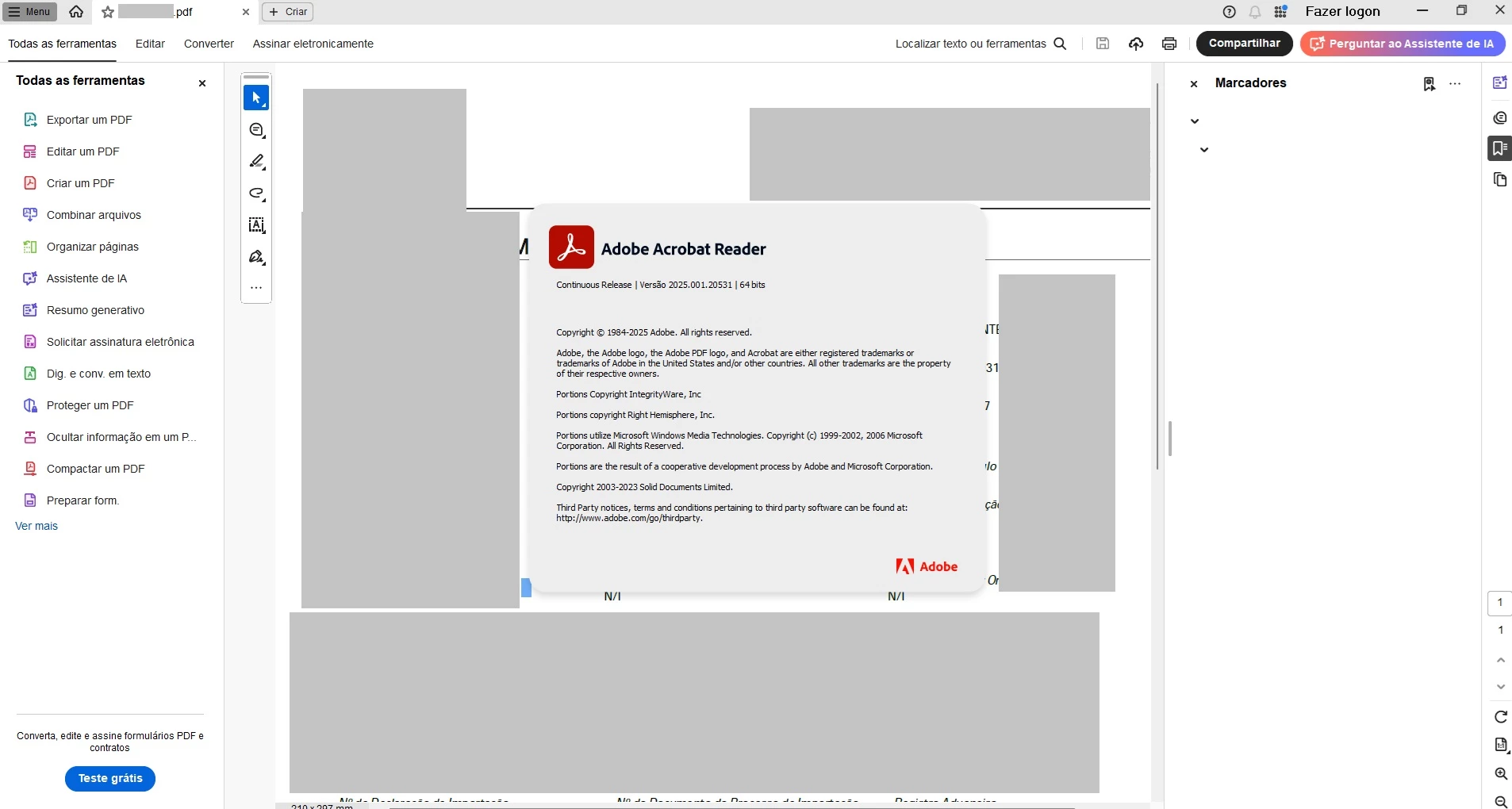Switch to Todas as ferramentas tab

coord(62,44)
